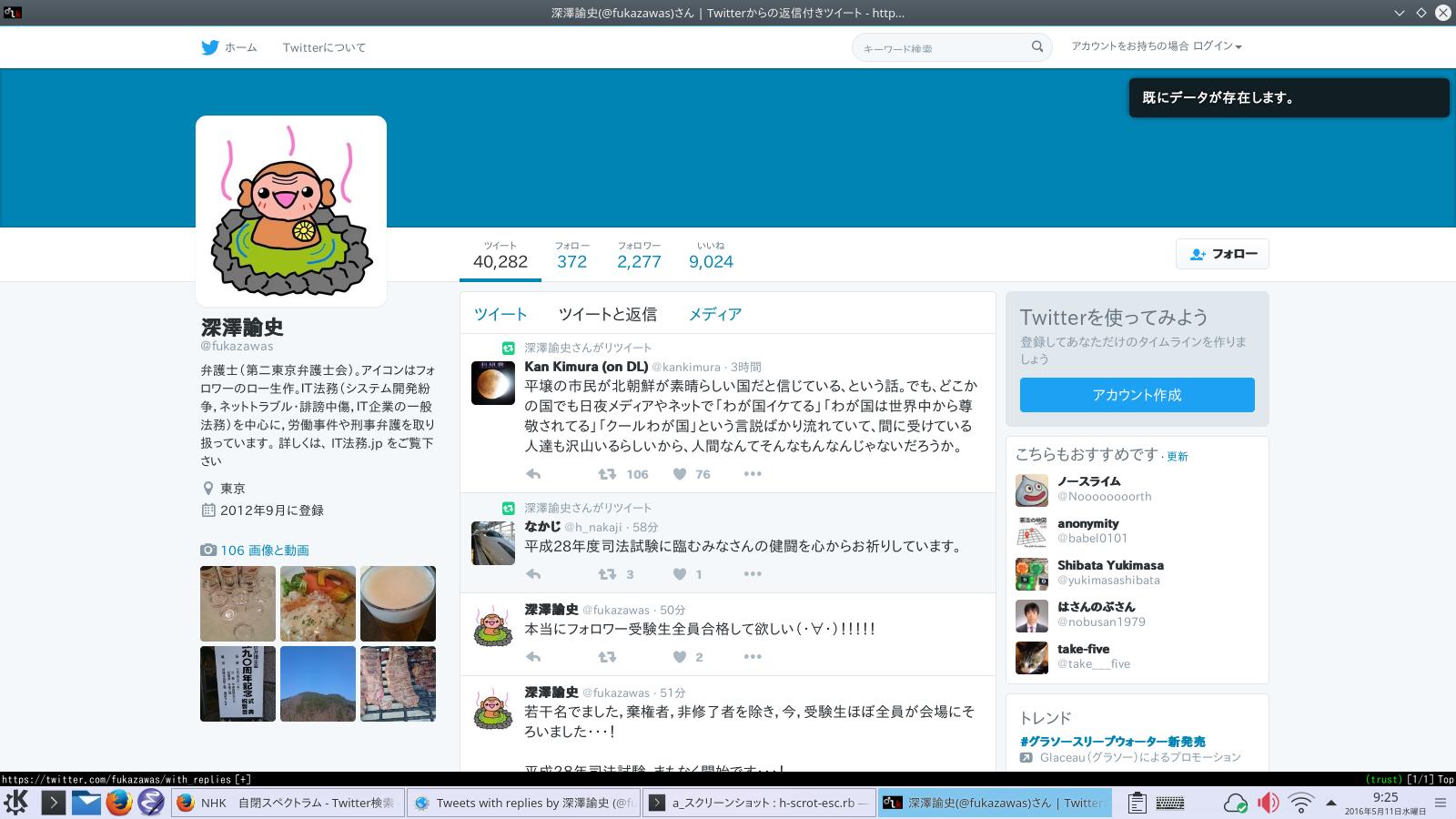The width and height of the screenshot is (1456, 819).
Task: Open the beer foam photo thumbnail
Action: 398,603
